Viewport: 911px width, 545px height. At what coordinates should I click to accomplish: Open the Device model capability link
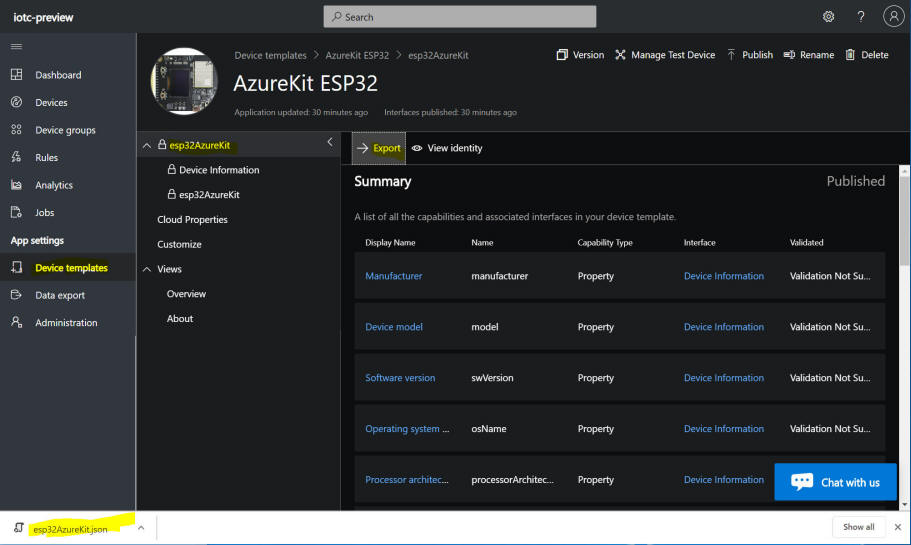click(x=394, y=327)
